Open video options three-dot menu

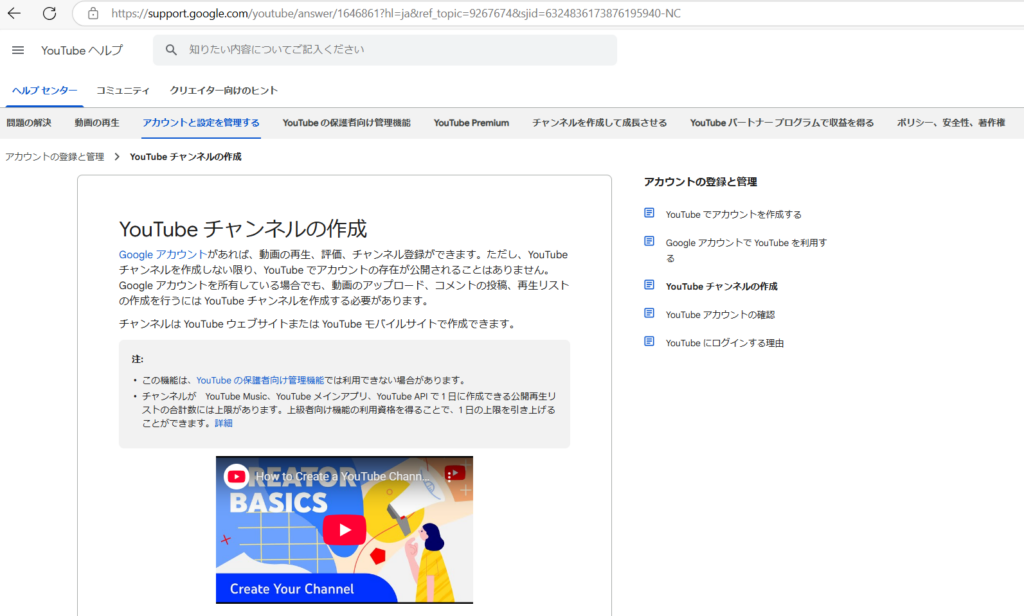point(449,476)
